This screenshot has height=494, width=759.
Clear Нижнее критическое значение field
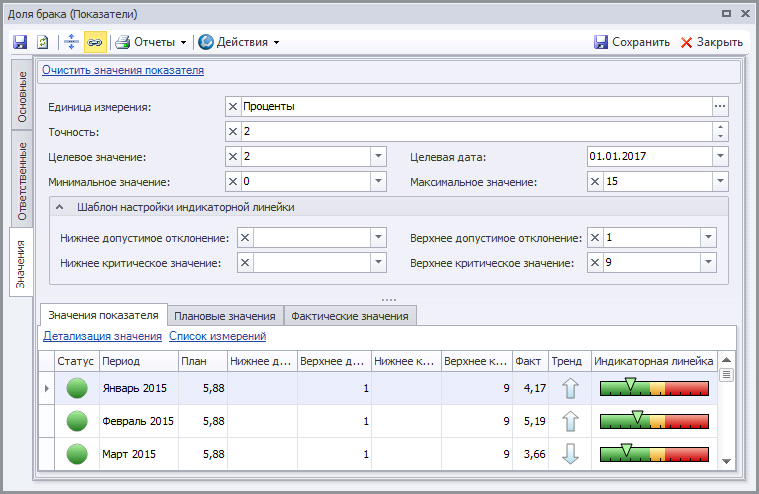click(x=245, y=263)
